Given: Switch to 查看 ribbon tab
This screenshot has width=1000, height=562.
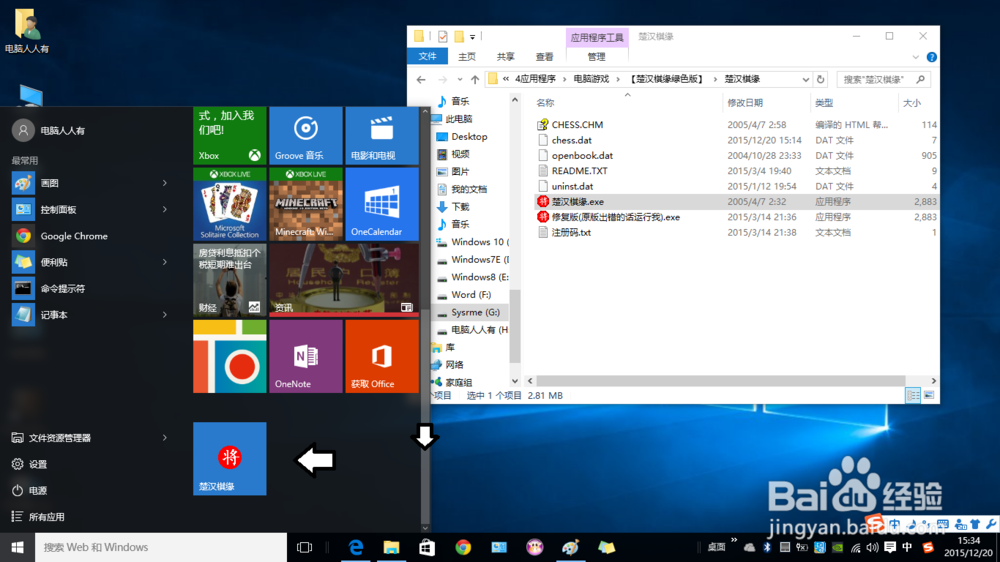Looking at the screenshot, I should click(x=545, y=57).
